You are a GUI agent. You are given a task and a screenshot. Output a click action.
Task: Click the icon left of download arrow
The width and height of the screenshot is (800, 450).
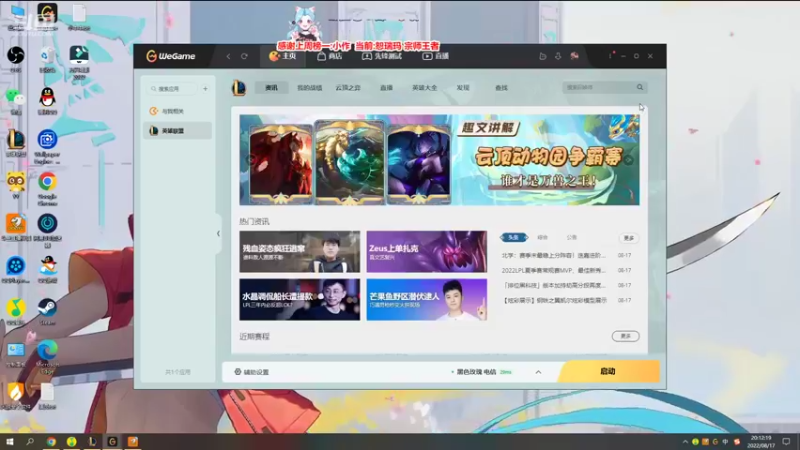tap(542, 56)
